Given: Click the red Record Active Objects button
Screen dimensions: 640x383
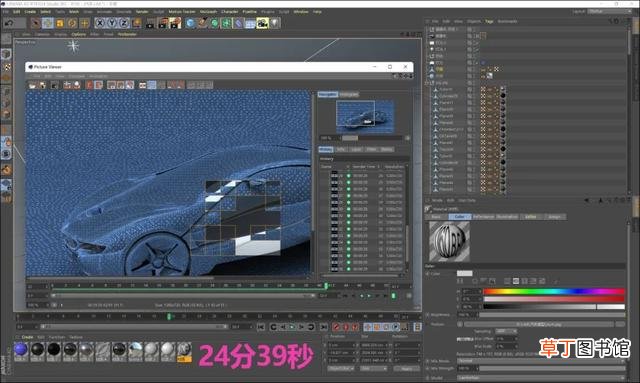Looking at the screenshot, I should click(x=336, y=327).
